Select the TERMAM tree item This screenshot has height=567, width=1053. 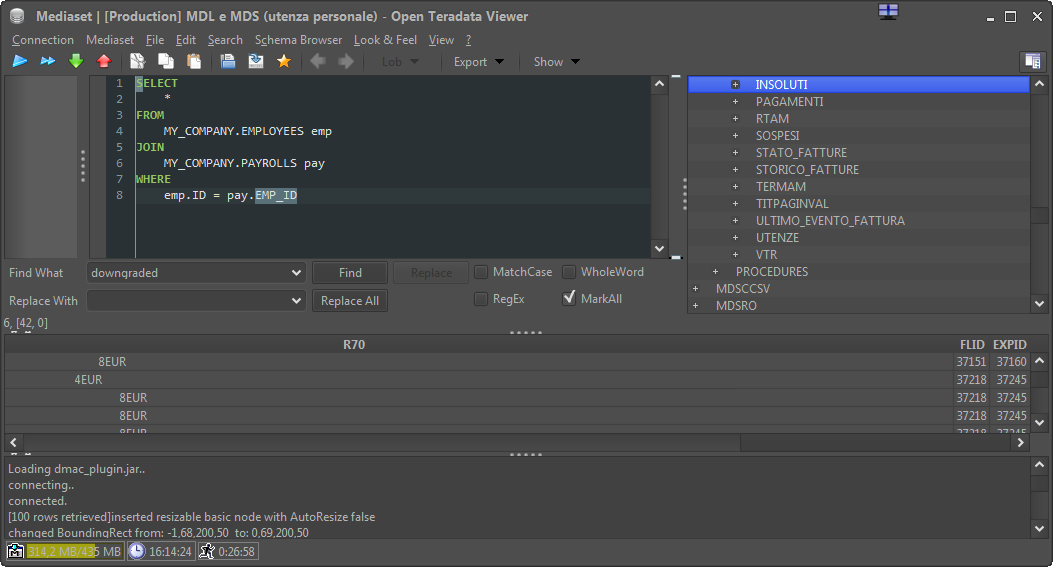pos(780,187)
